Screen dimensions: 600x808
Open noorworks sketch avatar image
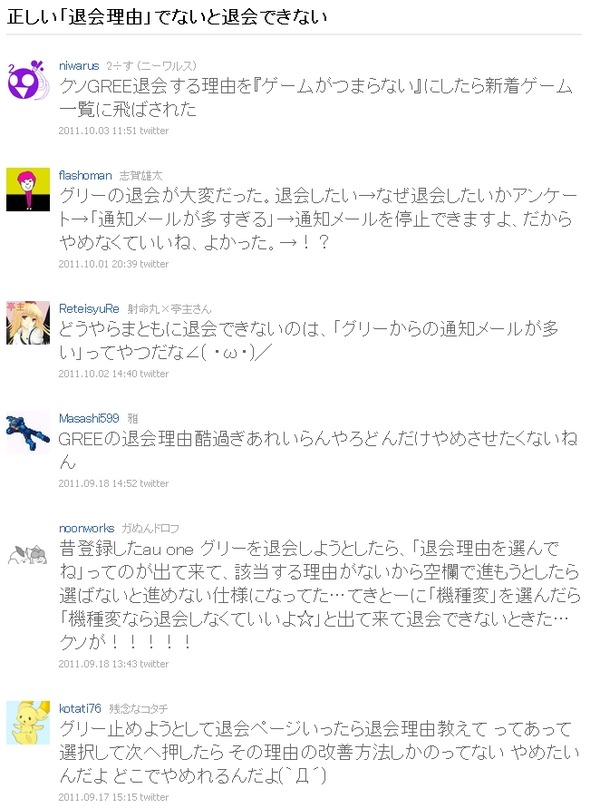(x=28, y=555)
